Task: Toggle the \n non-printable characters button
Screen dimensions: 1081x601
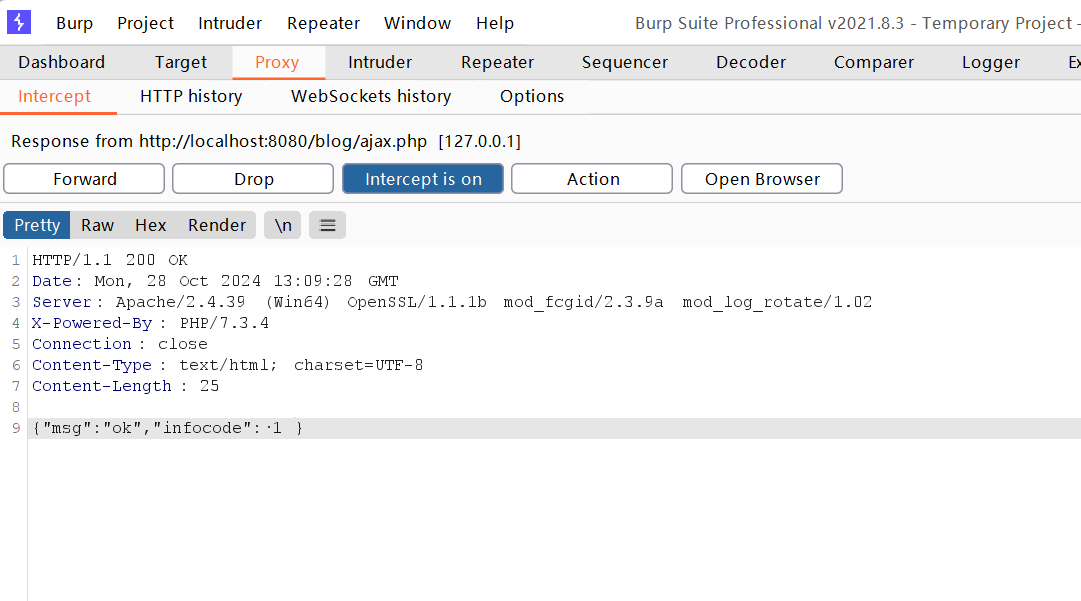Action: coord(283,225)
